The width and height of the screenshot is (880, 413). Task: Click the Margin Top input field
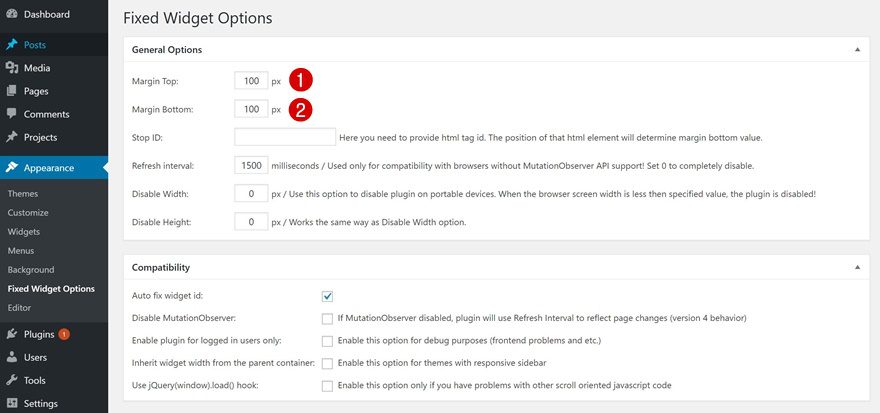click(250, 80)
